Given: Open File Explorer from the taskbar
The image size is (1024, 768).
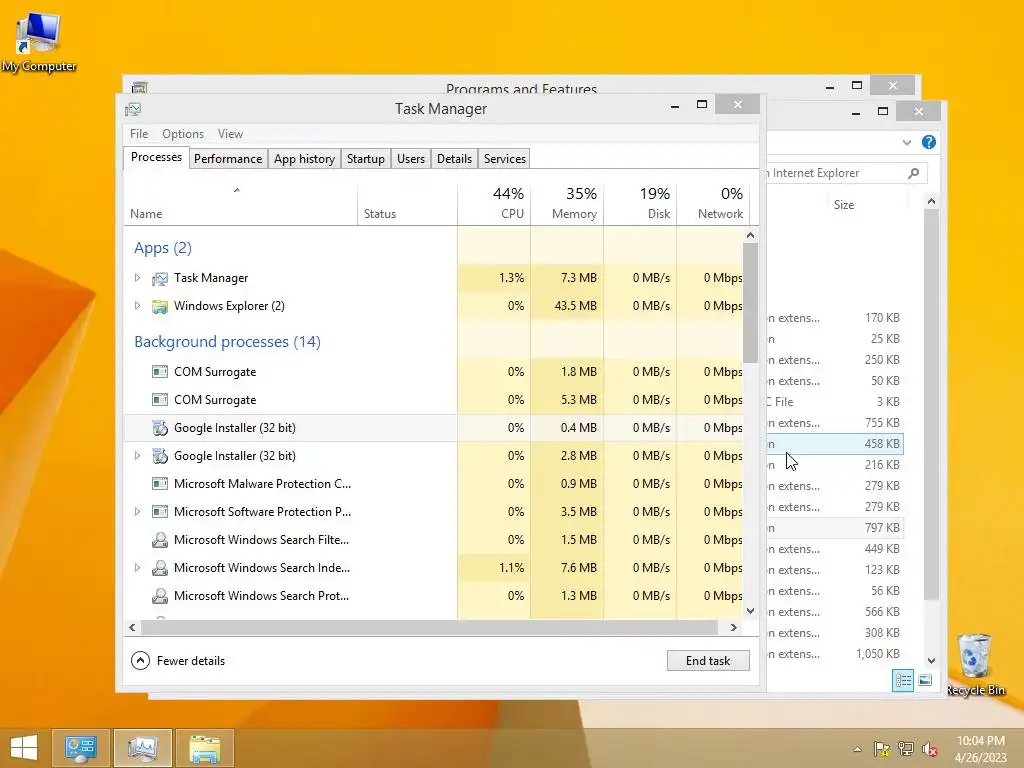Looking at the screenshot, I should [204, 748].
